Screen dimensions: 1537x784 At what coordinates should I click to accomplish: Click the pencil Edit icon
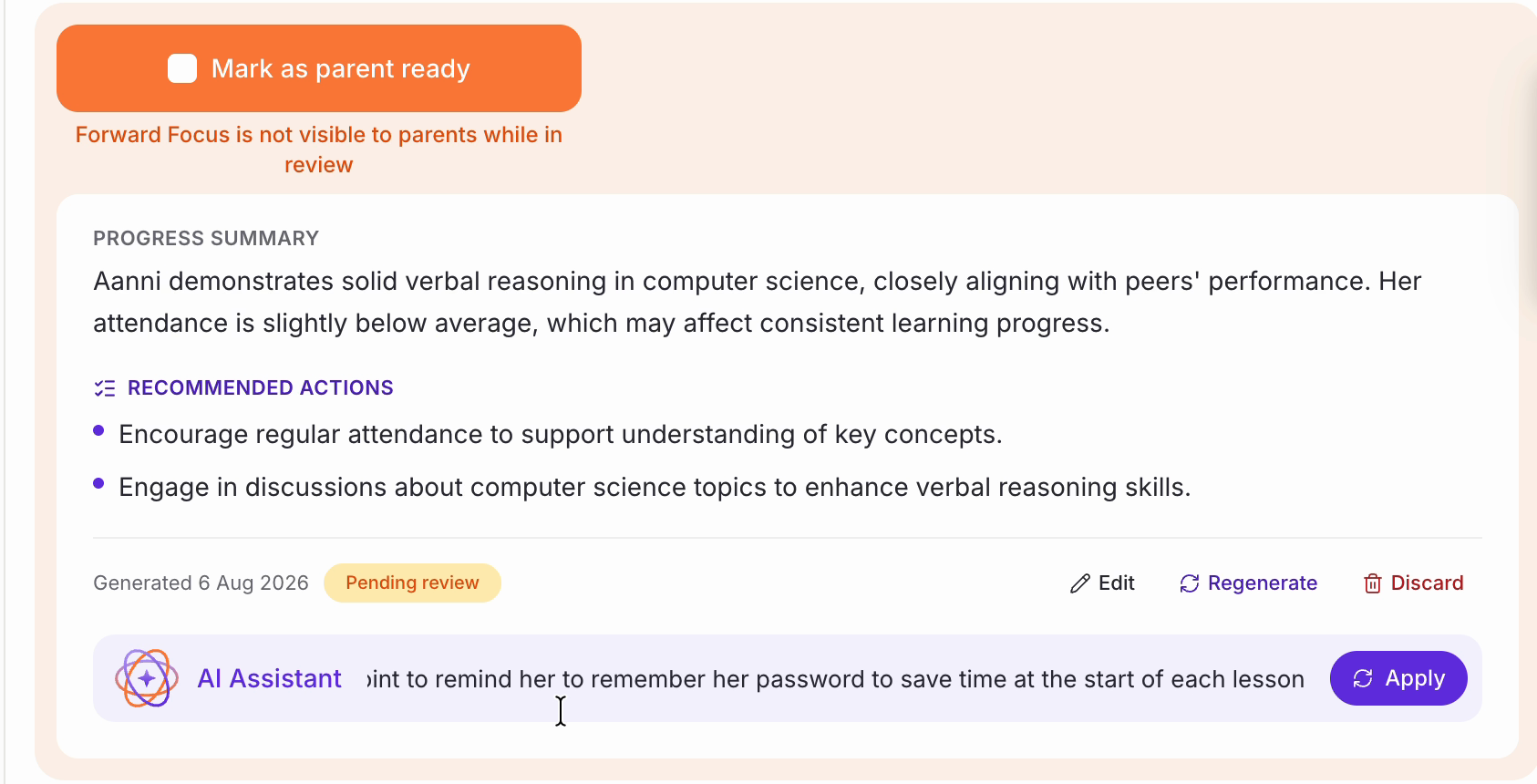pyautogui.click(x=1080, y=583)
